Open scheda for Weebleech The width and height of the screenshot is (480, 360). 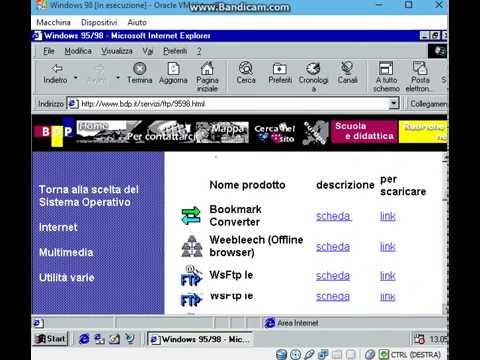point(333,247)
